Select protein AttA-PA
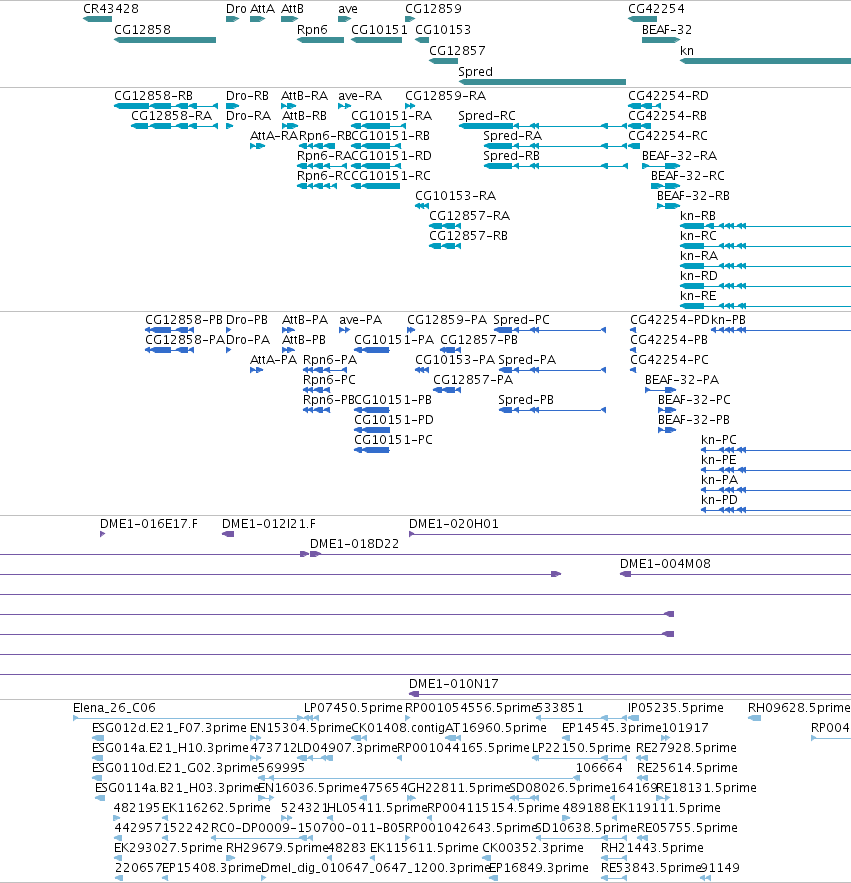Image resolution: width=851 pixels, height=883 pixels. click(256, 370)
